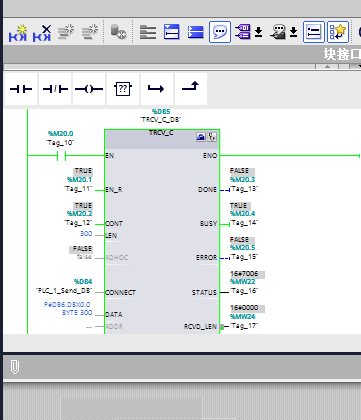This screenshot has height=420, width=361.
Task: Click the paperclip icon in bottom bar
Action: coord(15,367)
